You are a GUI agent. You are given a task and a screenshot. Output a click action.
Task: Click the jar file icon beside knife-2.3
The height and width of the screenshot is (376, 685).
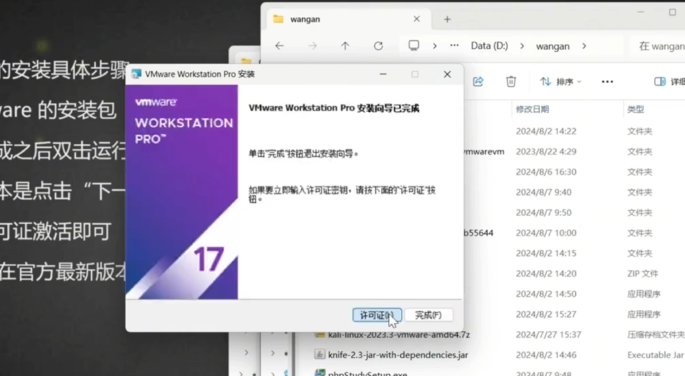[x=320, y=354]
